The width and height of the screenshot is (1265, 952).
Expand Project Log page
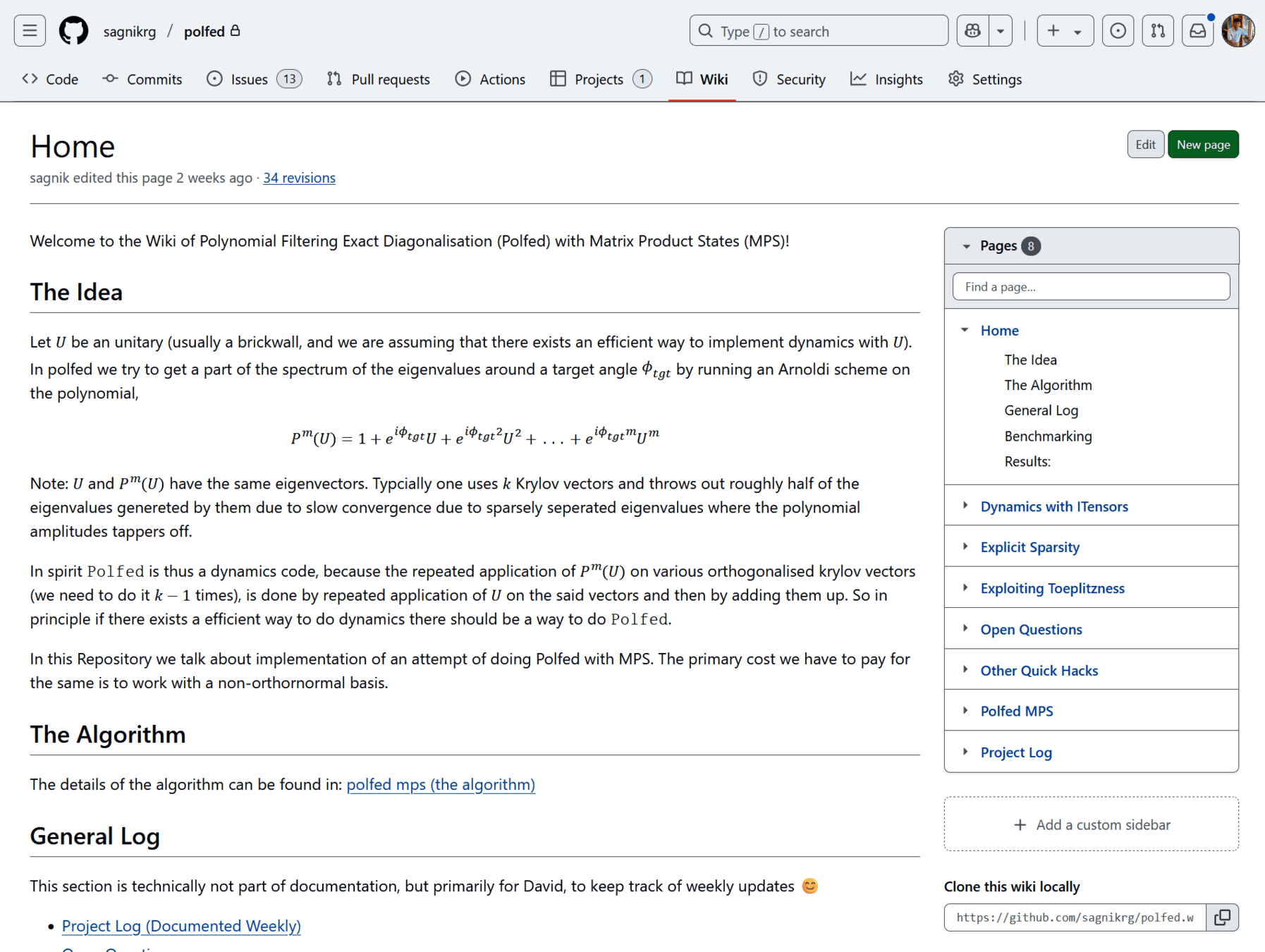pos(965,752)
